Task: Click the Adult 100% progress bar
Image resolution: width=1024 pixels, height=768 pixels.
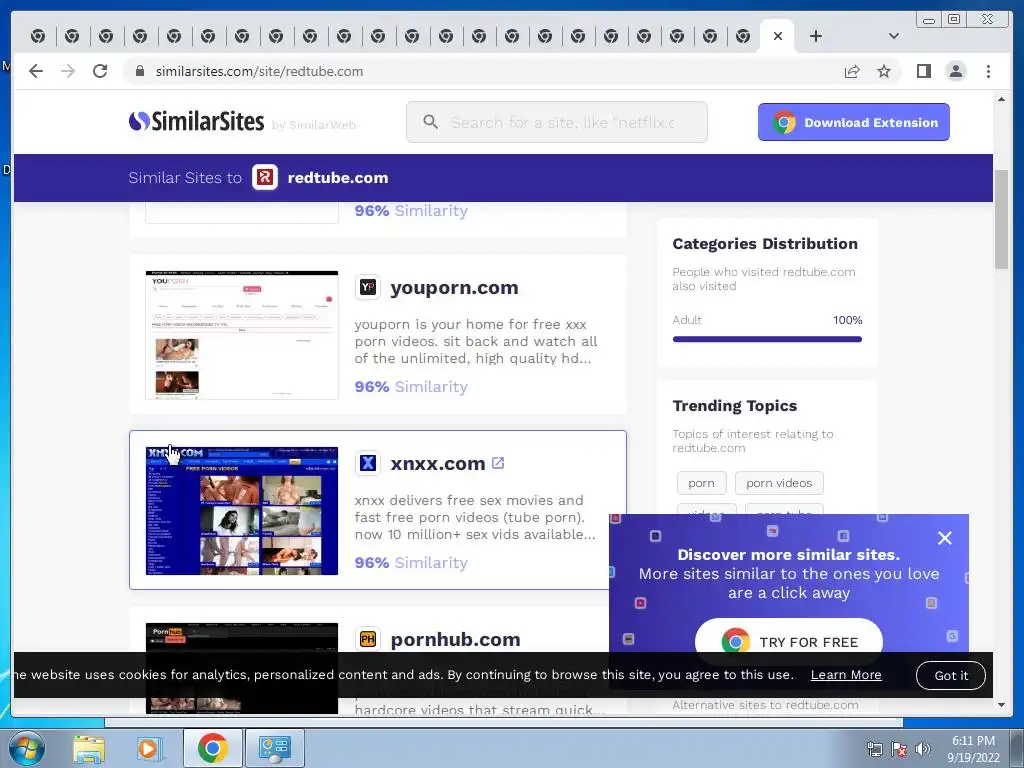Action: click(767, 339)
